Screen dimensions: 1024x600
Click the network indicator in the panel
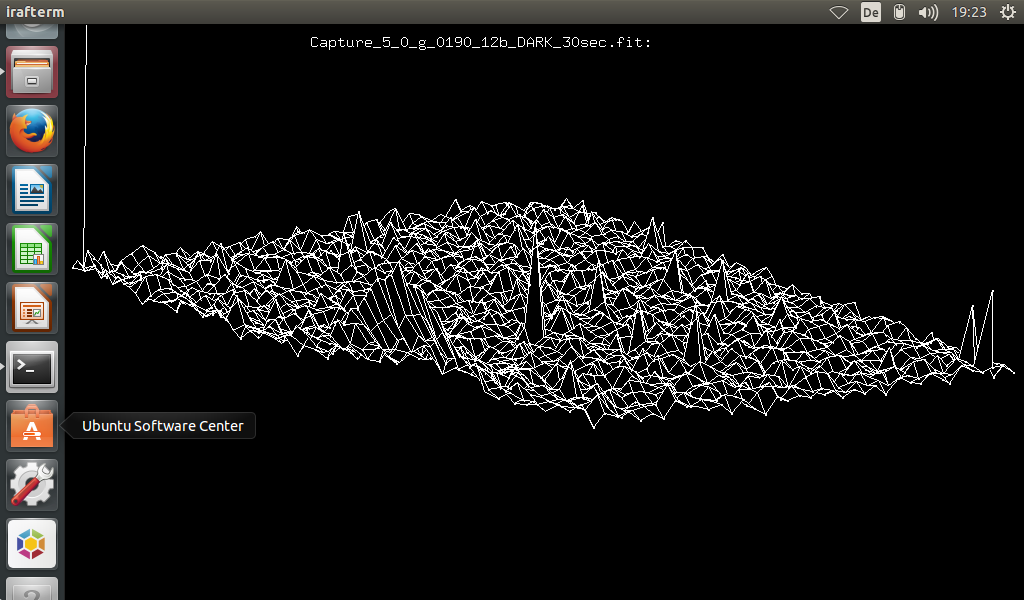click(838, 12)
